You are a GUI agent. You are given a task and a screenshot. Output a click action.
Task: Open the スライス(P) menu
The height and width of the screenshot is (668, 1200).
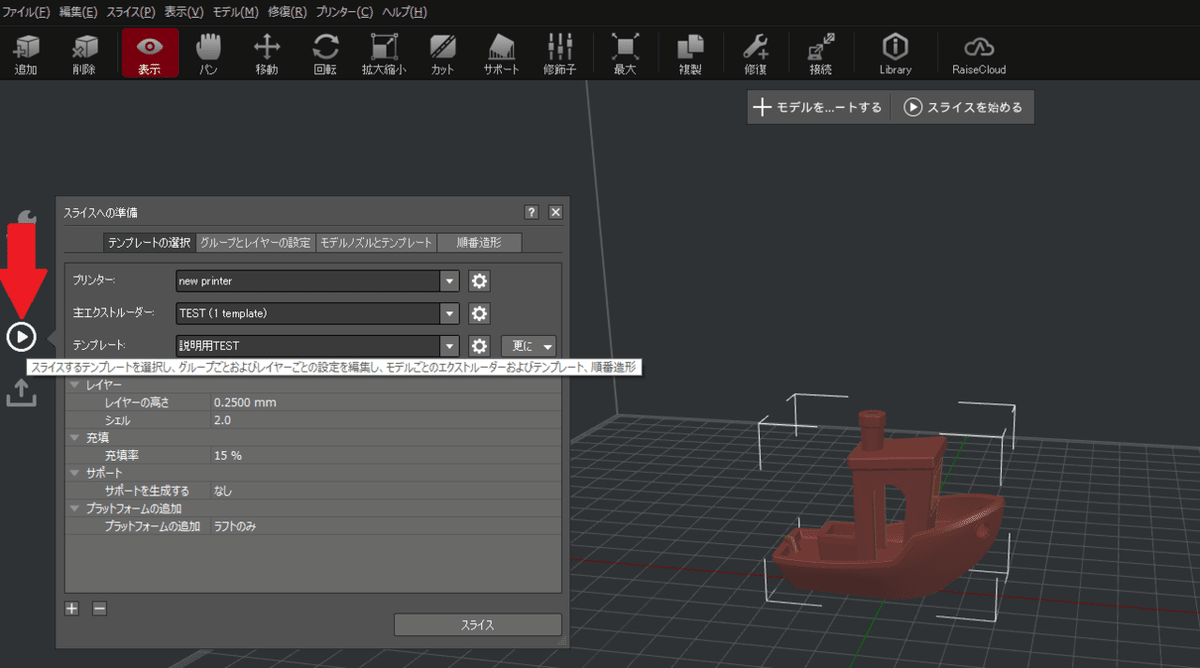click(131, 12)
